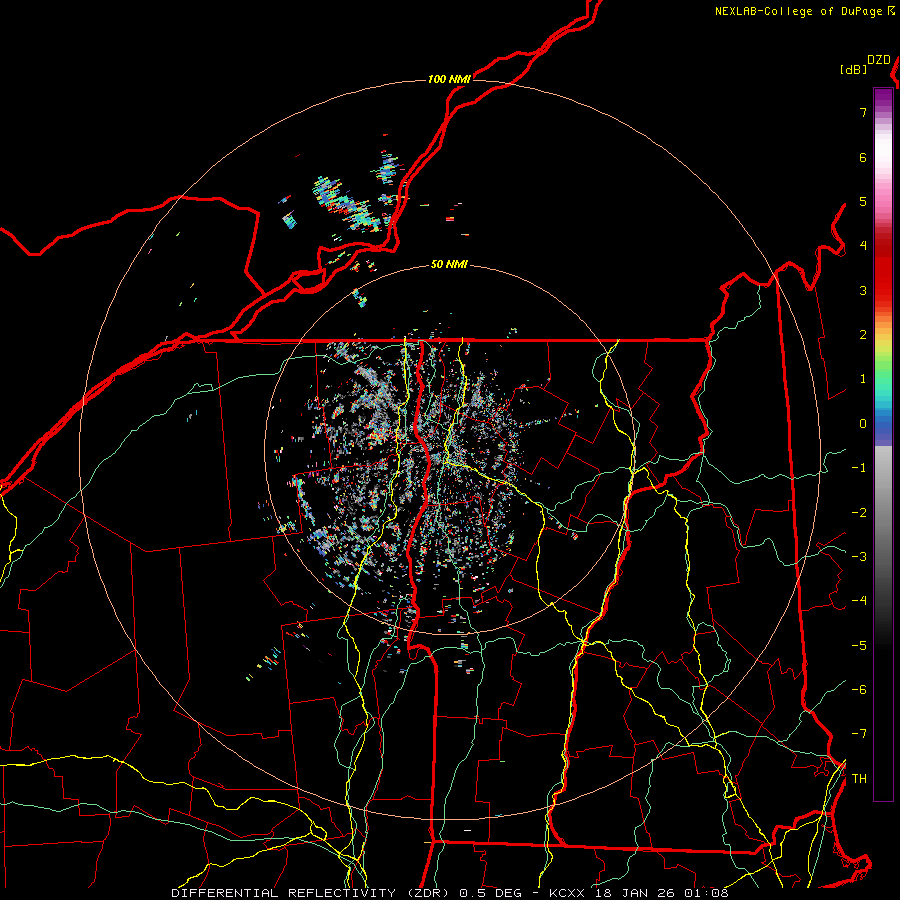This screenshot has width=900, height=900.
Task: Click the 100 NMI range ring label
Action: point(449,79)
